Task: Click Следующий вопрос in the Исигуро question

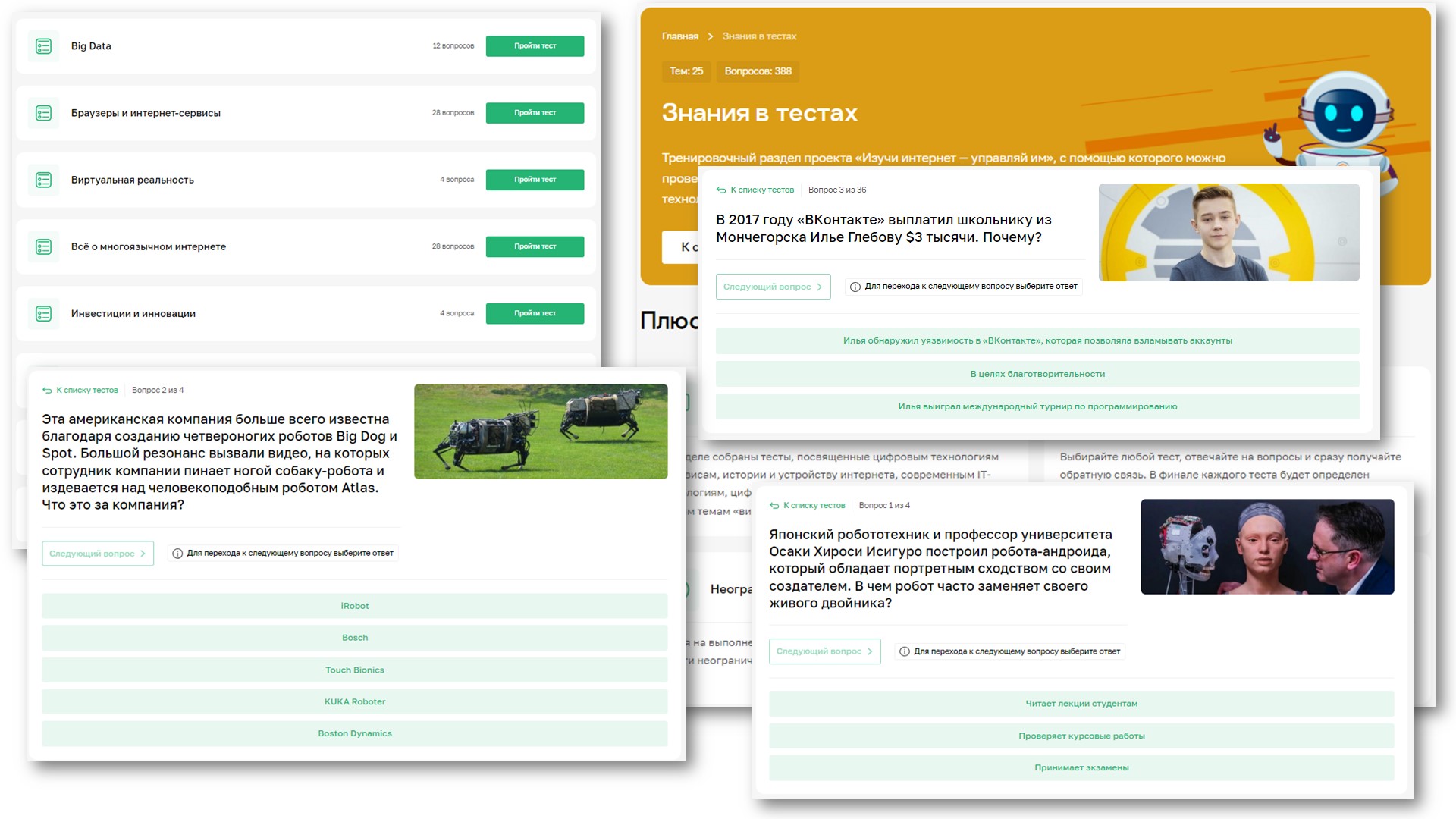Action: point(824,651)
